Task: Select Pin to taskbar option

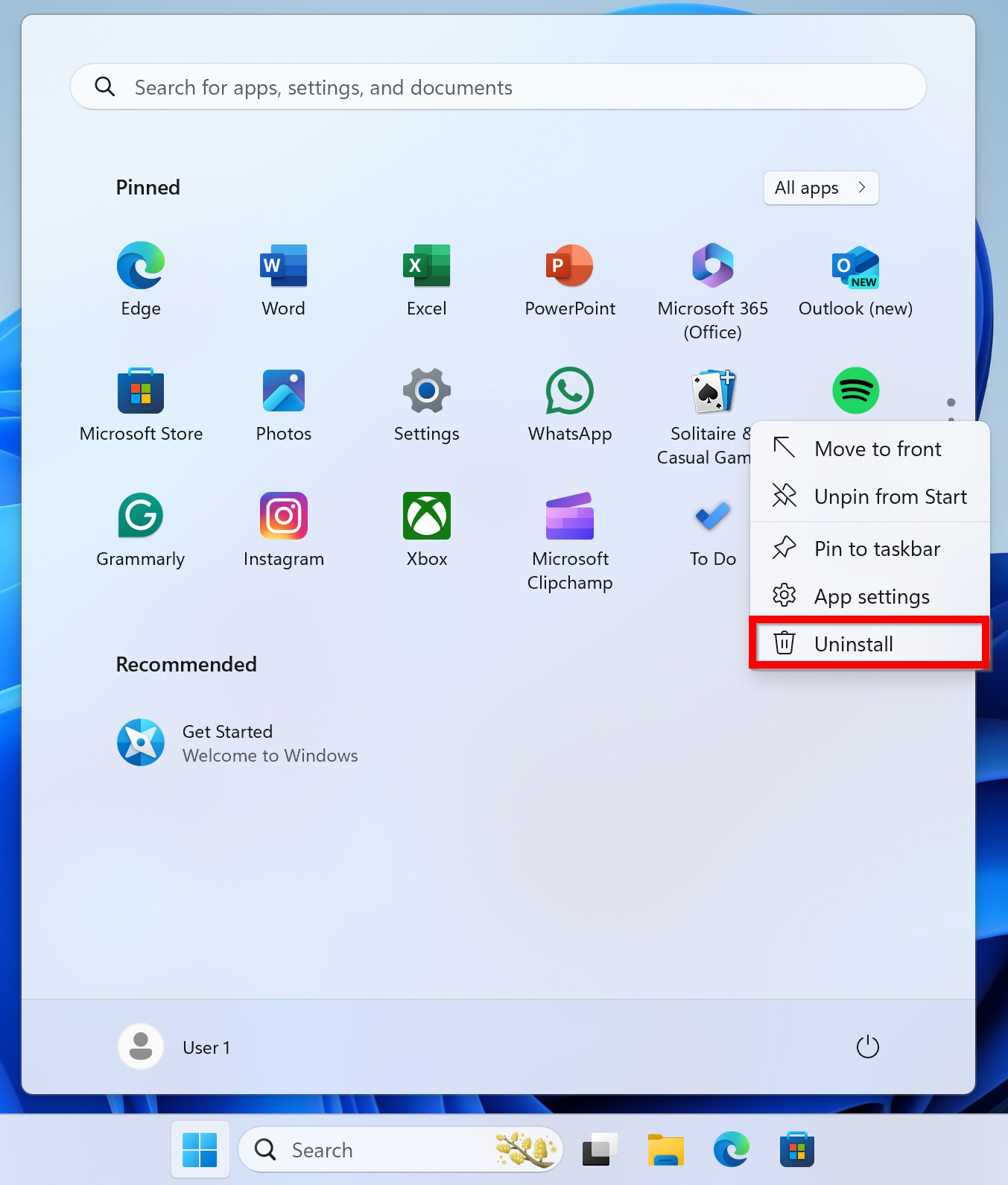Action: 870,549
